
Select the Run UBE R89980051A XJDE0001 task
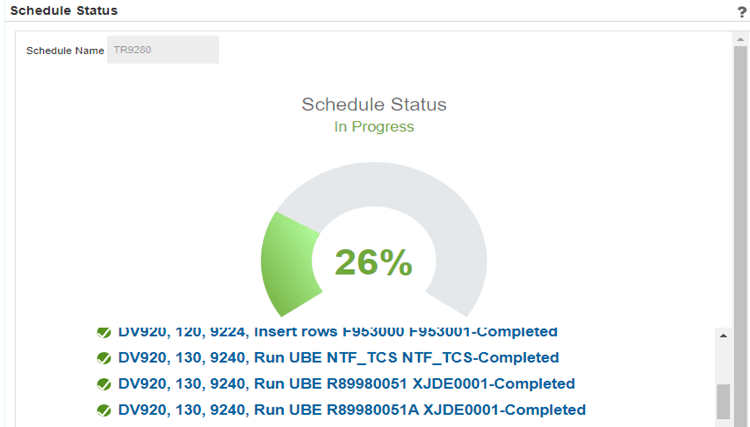pos(351,409)
